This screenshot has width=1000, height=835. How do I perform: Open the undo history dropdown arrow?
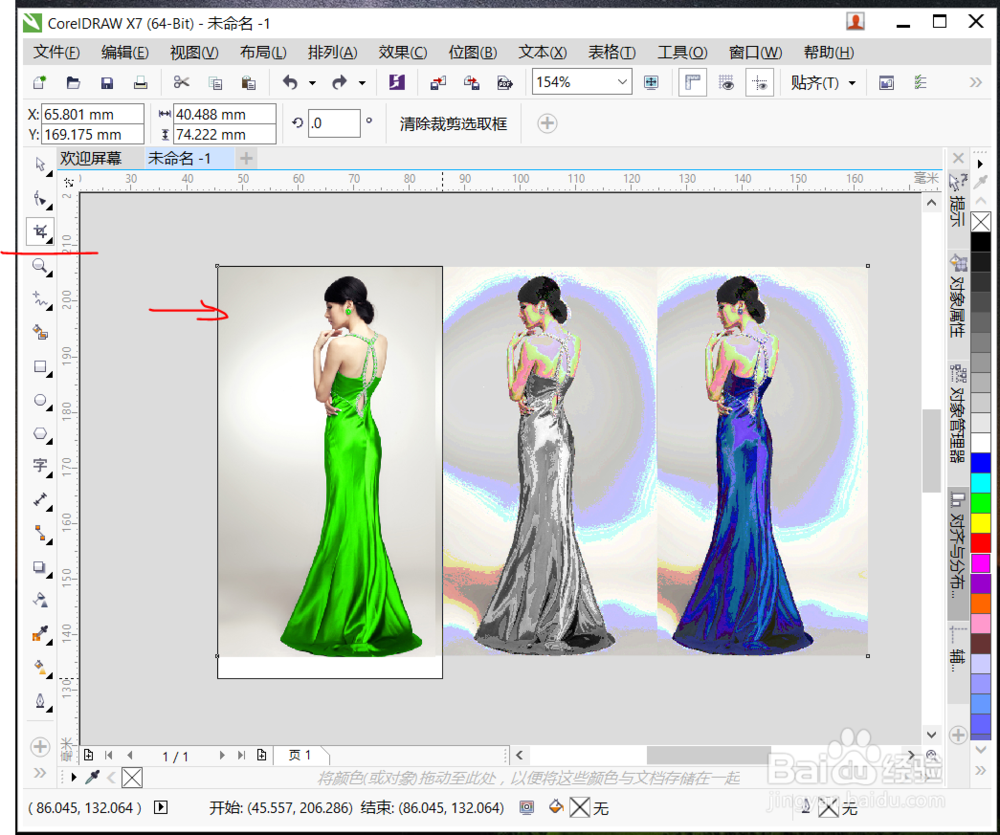point(312,83)
